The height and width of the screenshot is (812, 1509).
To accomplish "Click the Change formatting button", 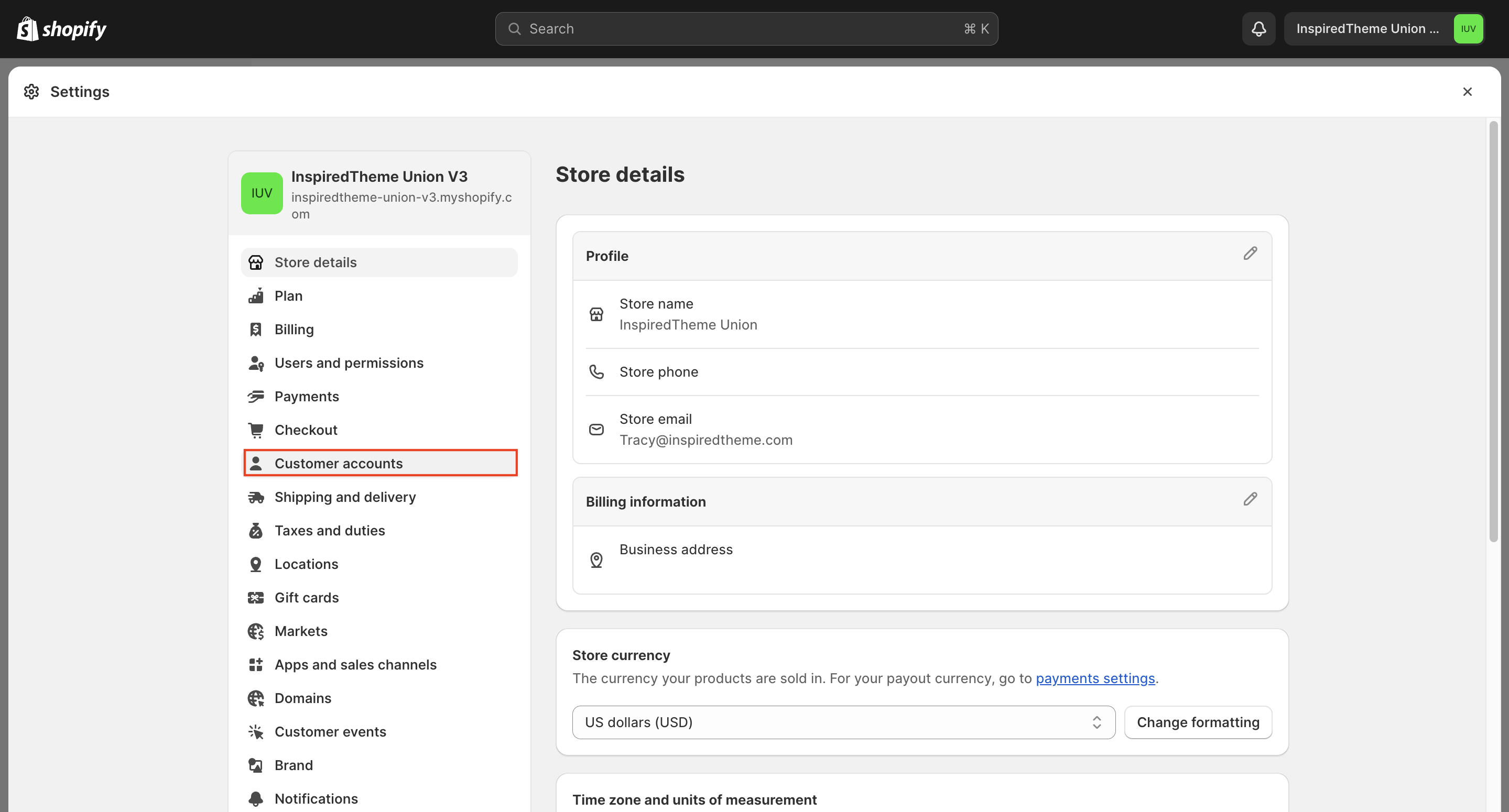I will click(1197, 722).
